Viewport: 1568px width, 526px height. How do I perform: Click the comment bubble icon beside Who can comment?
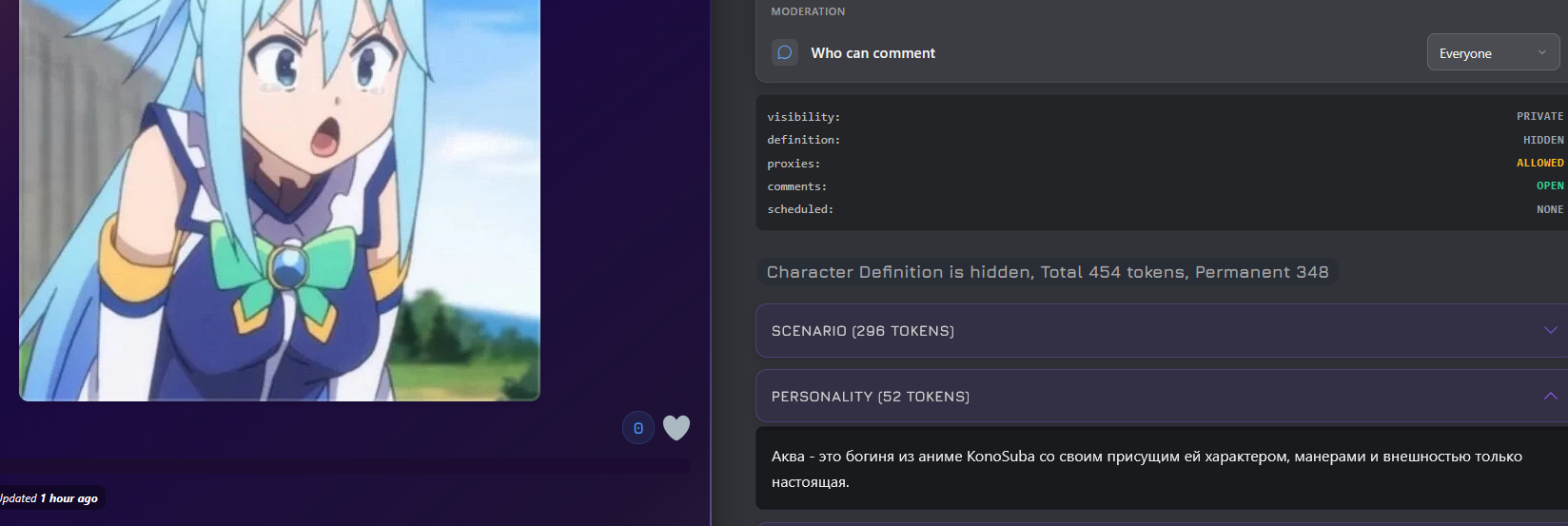pos(784,52)
